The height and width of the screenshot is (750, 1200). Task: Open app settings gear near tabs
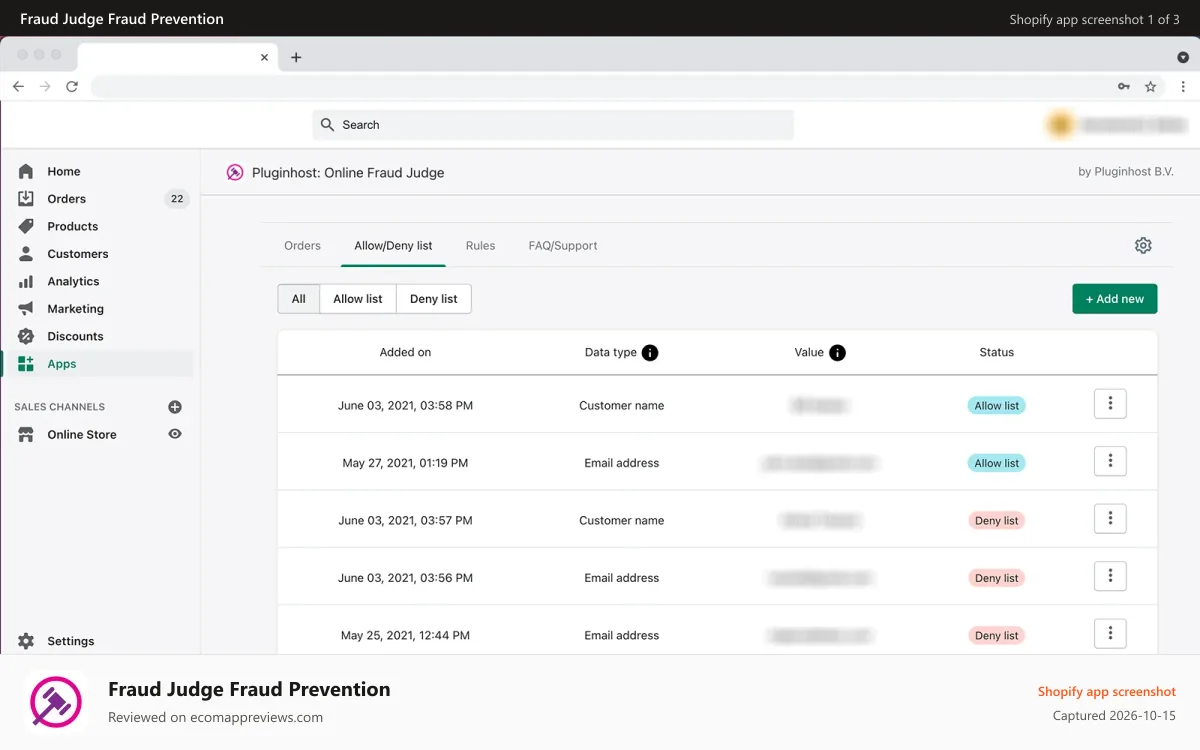(1143, 245)
